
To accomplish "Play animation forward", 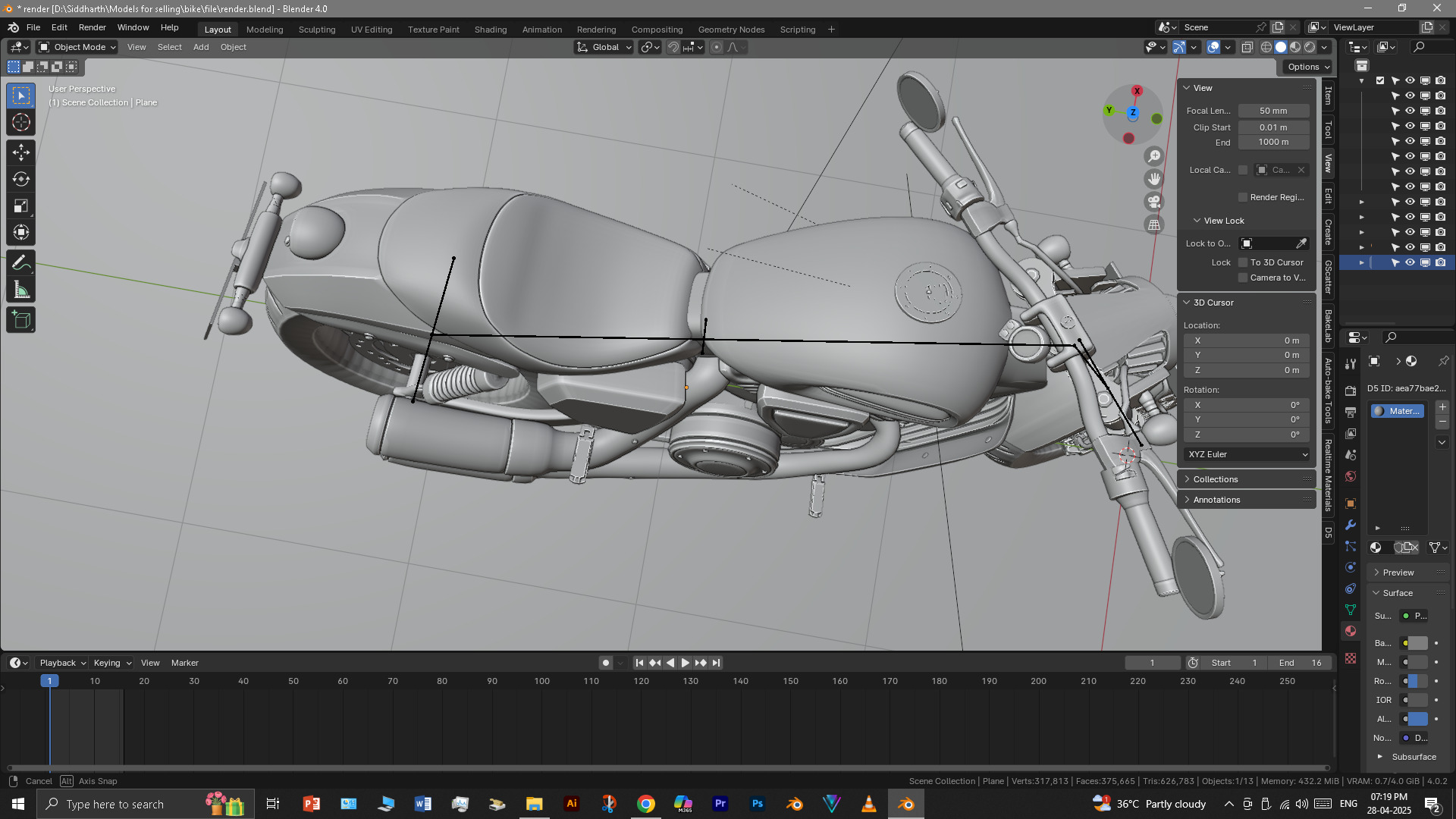I will [x=686, y=663].
